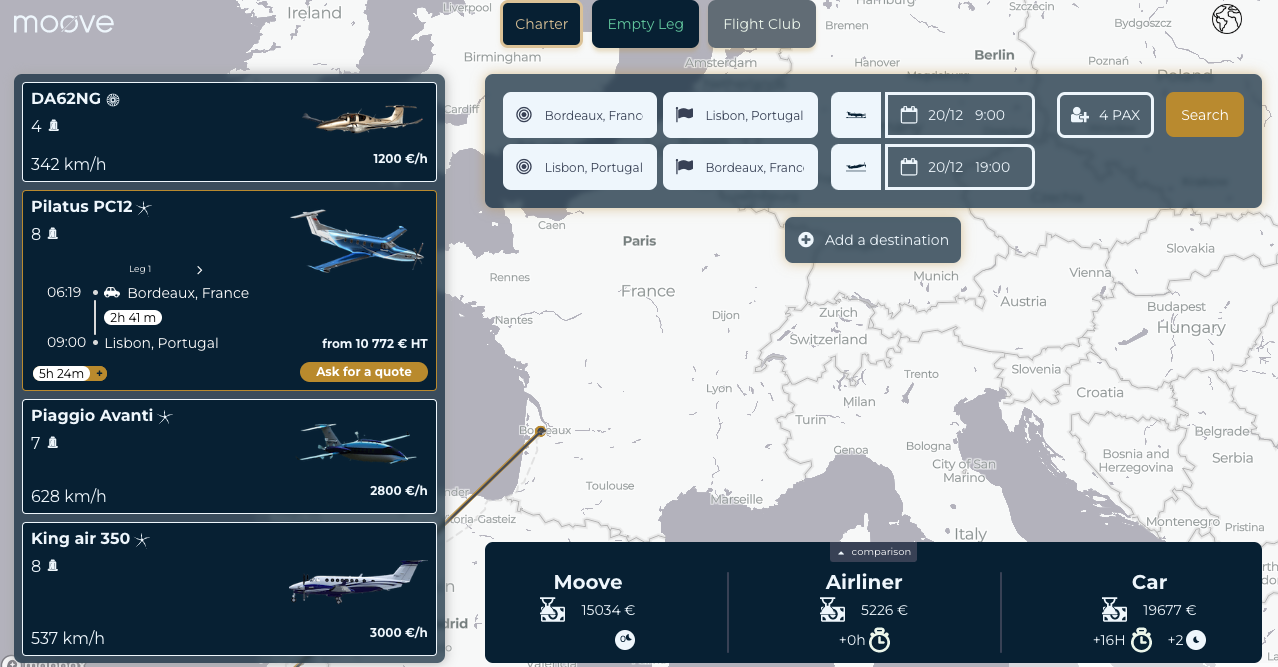Open the 4 PAX passenger selector
Screen dimensions: 1278x667
click(1106, 115)
